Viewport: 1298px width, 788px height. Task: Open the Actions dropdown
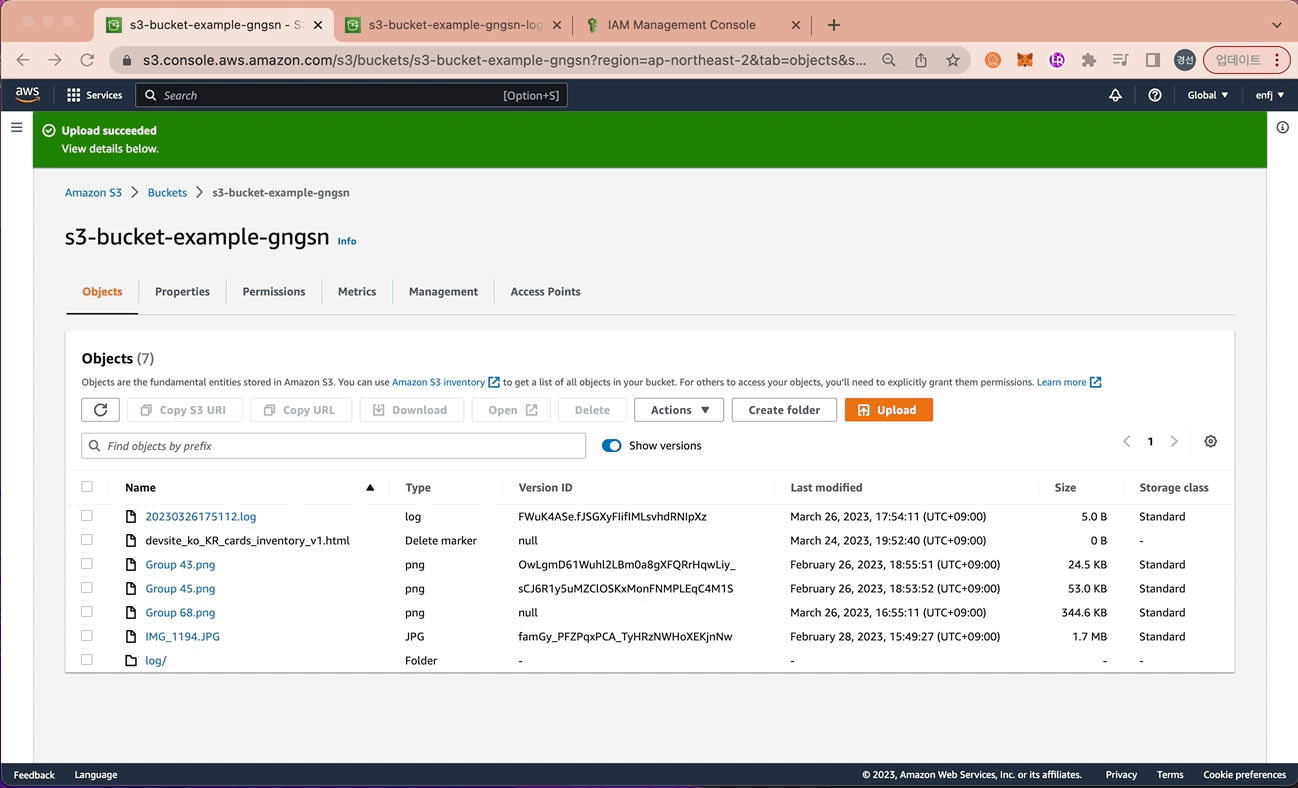[679, 410]
